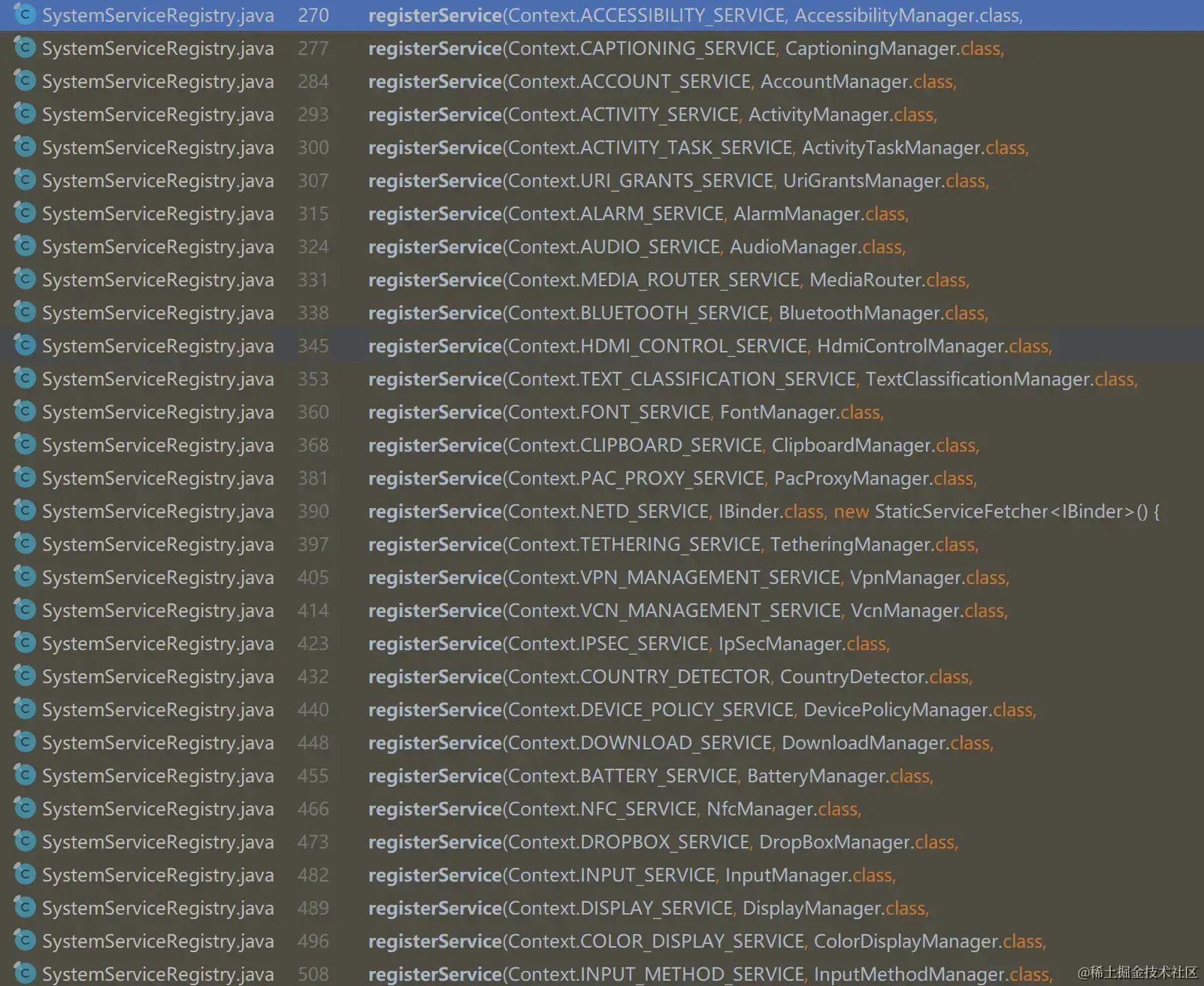
Task: Click the class icon on line 338 row
Action: click(x=25, y=312)
